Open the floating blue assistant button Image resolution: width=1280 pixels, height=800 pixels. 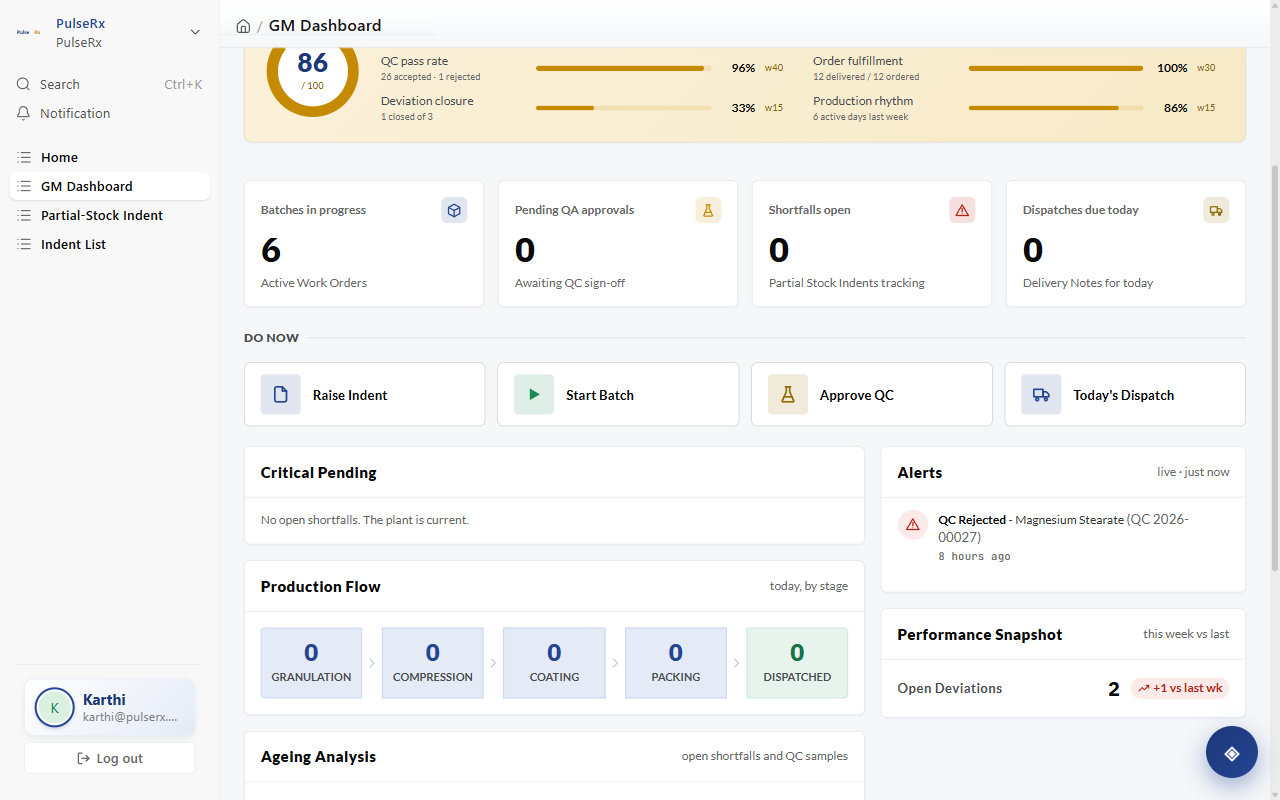click(x=1232, y=752)
